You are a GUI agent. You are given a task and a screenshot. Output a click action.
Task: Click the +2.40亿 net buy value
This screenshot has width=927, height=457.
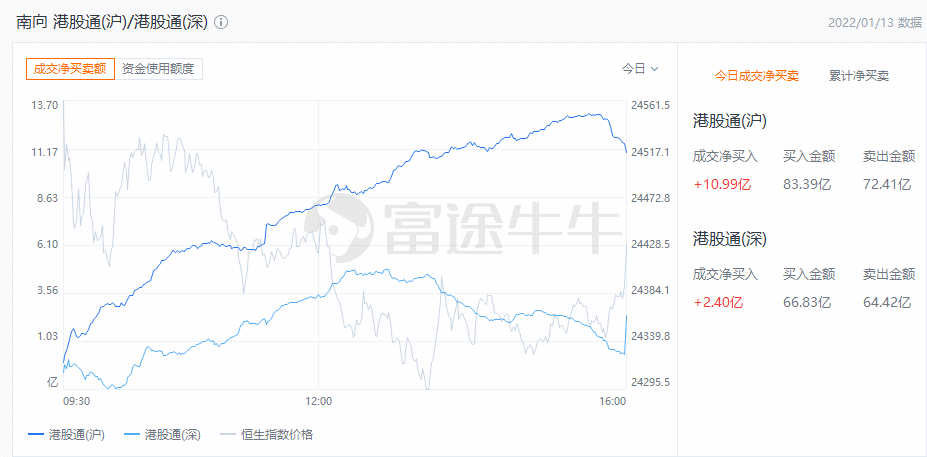click(x=718, y=302)
